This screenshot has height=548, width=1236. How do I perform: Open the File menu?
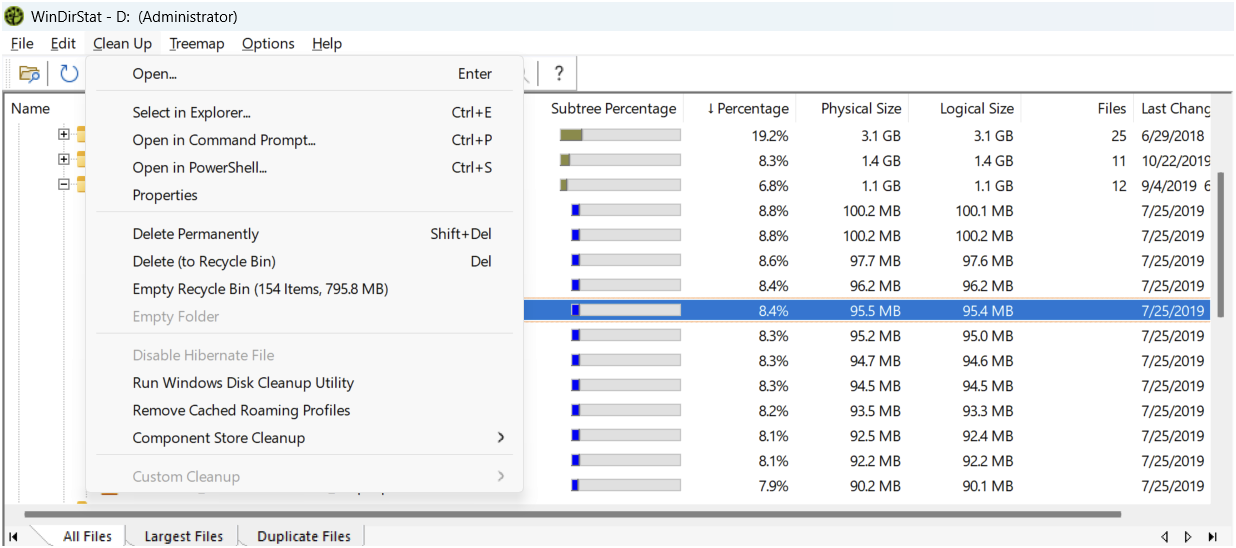(22, 43)
